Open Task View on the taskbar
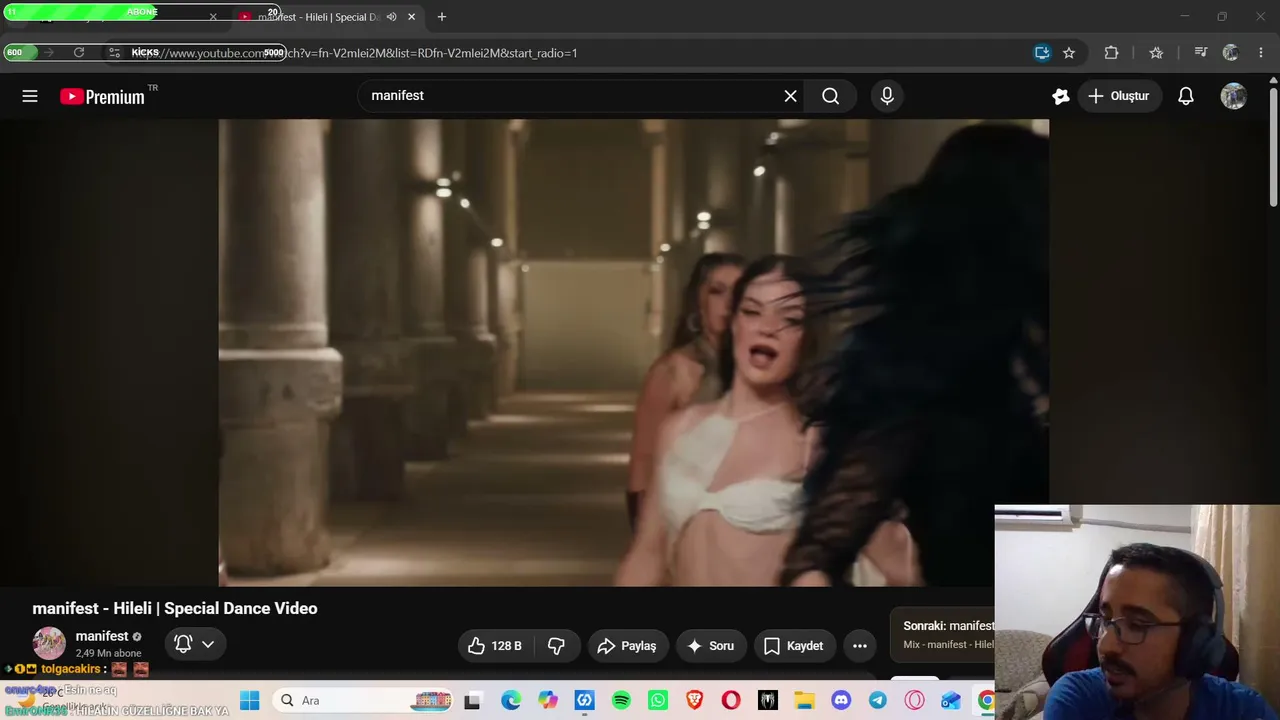The height and width of the screenshot is (720, 1280). pyautogui.click(x=472, y=701)
